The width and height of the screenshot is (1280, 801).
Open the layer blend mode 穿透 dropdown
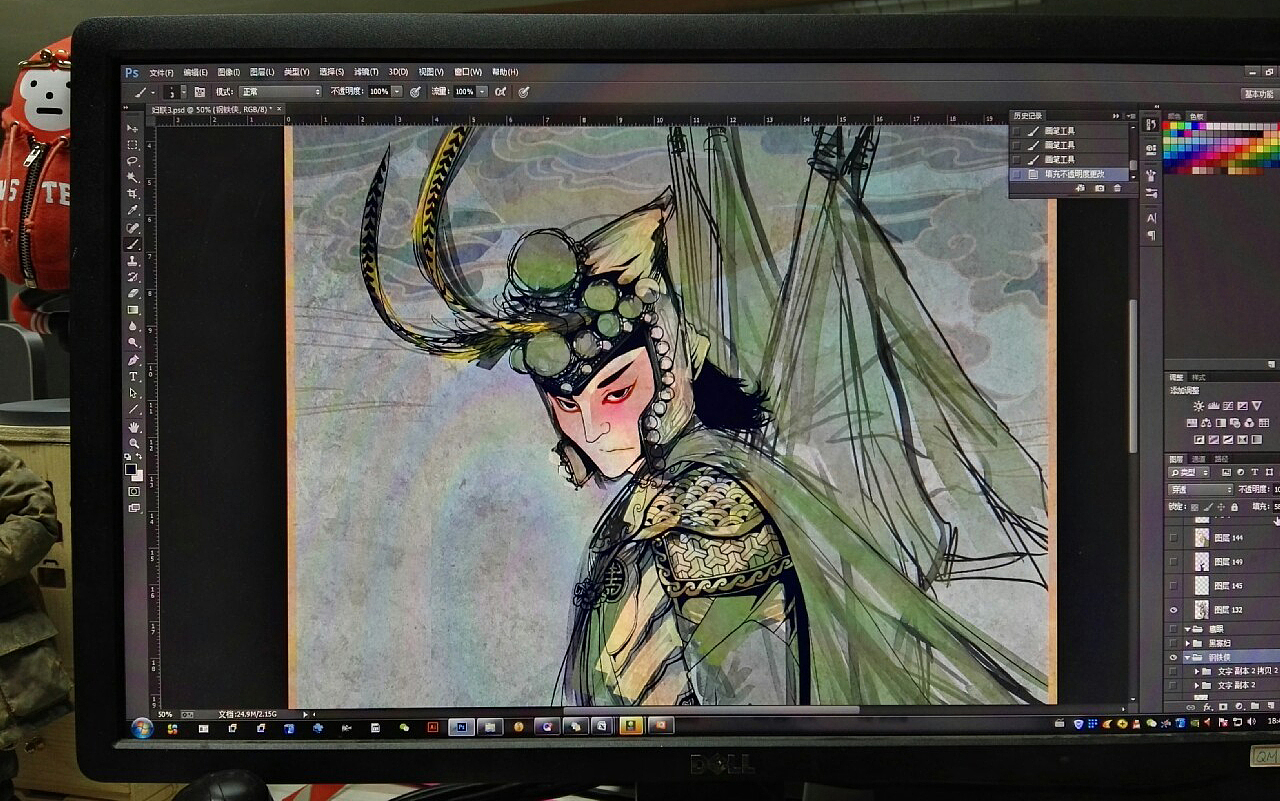1200,490
